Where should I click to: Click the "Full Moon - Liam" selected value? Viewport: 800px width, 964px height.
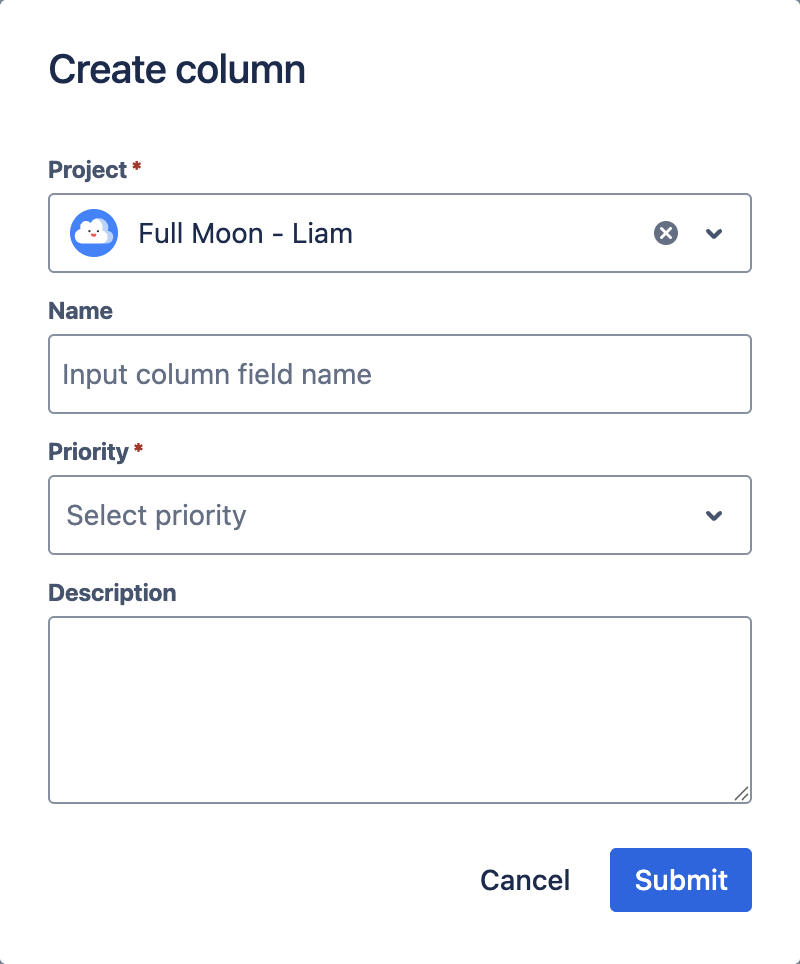(x=245, y=233)
